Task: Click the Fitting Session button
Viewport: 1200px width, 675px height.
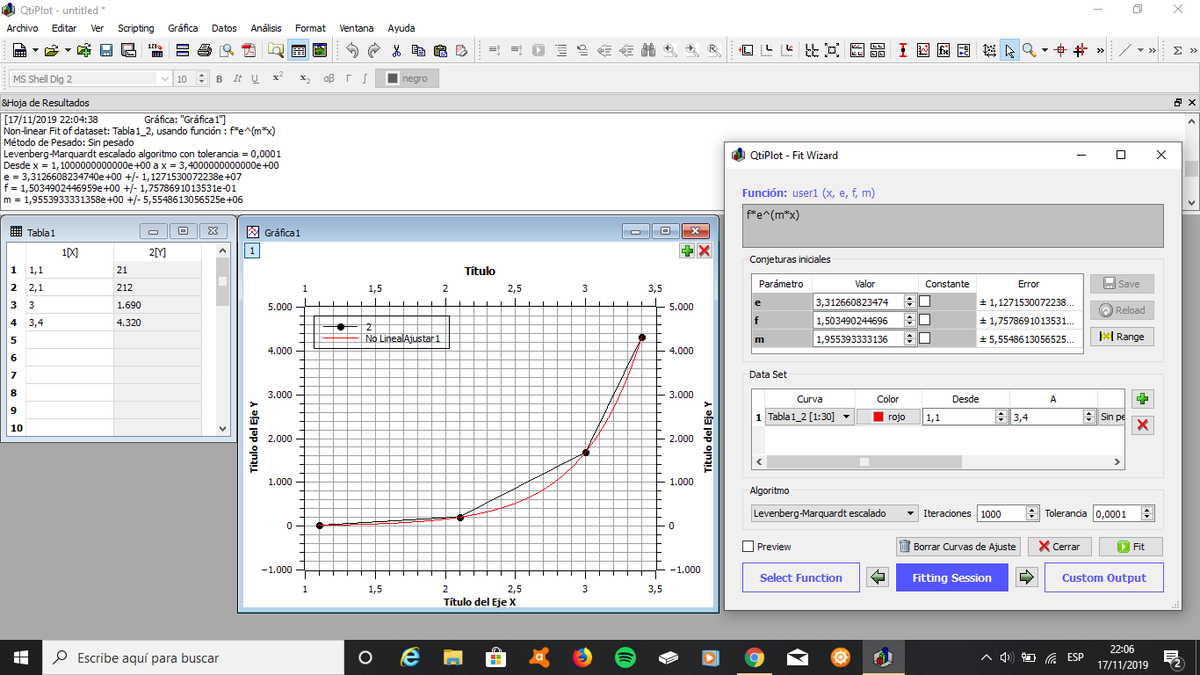Action: pos(952,577)
